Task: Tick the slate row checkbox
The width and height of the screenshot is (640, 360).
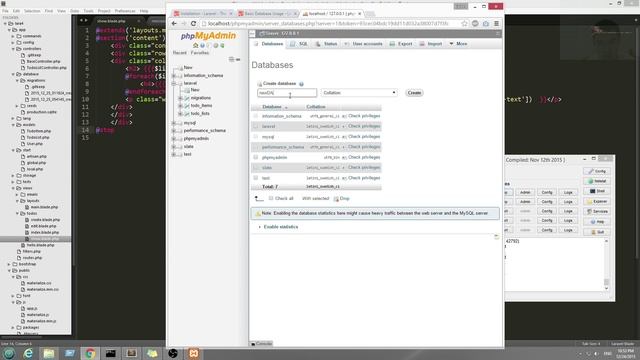Action: pos(256,167)
